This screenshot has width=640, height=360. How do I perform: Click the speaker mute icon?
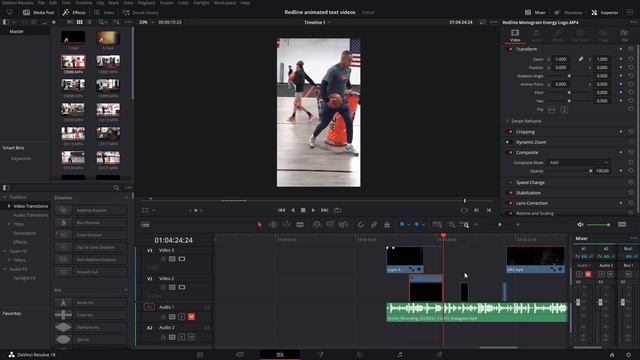tap(580, 225)
